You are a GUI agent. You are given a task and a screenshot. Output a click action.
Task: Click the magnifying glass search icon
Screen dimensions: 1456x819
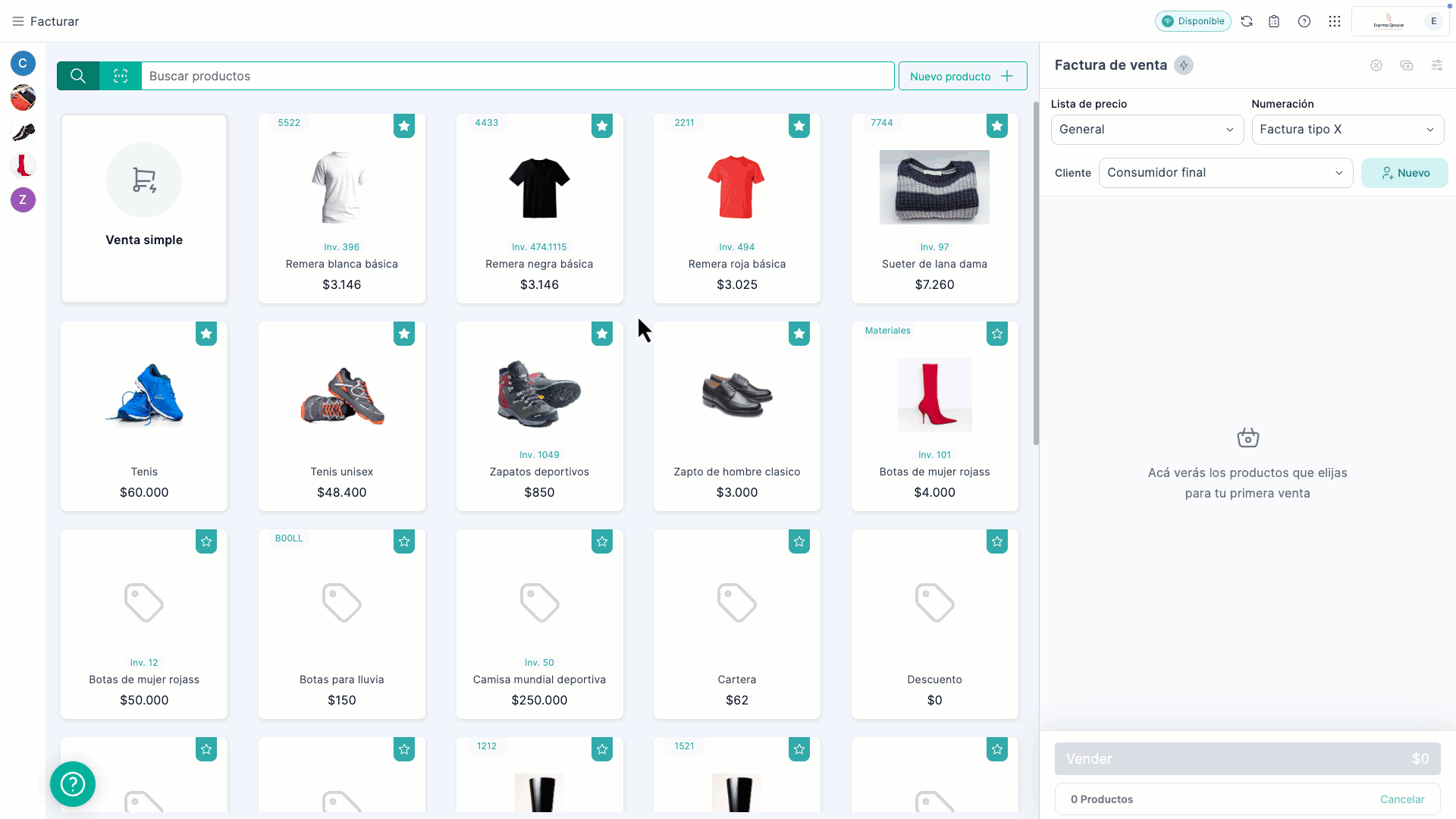pos(78,76)
